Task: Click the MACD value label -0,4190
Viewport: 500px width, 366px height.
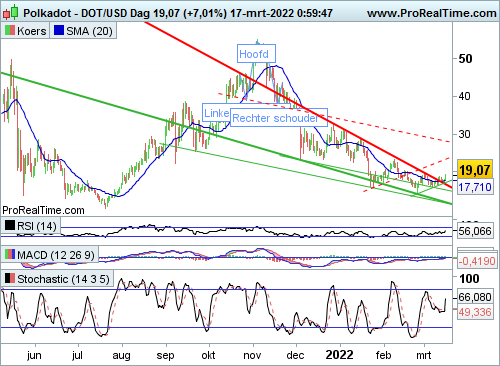Action: coord(477,261)
